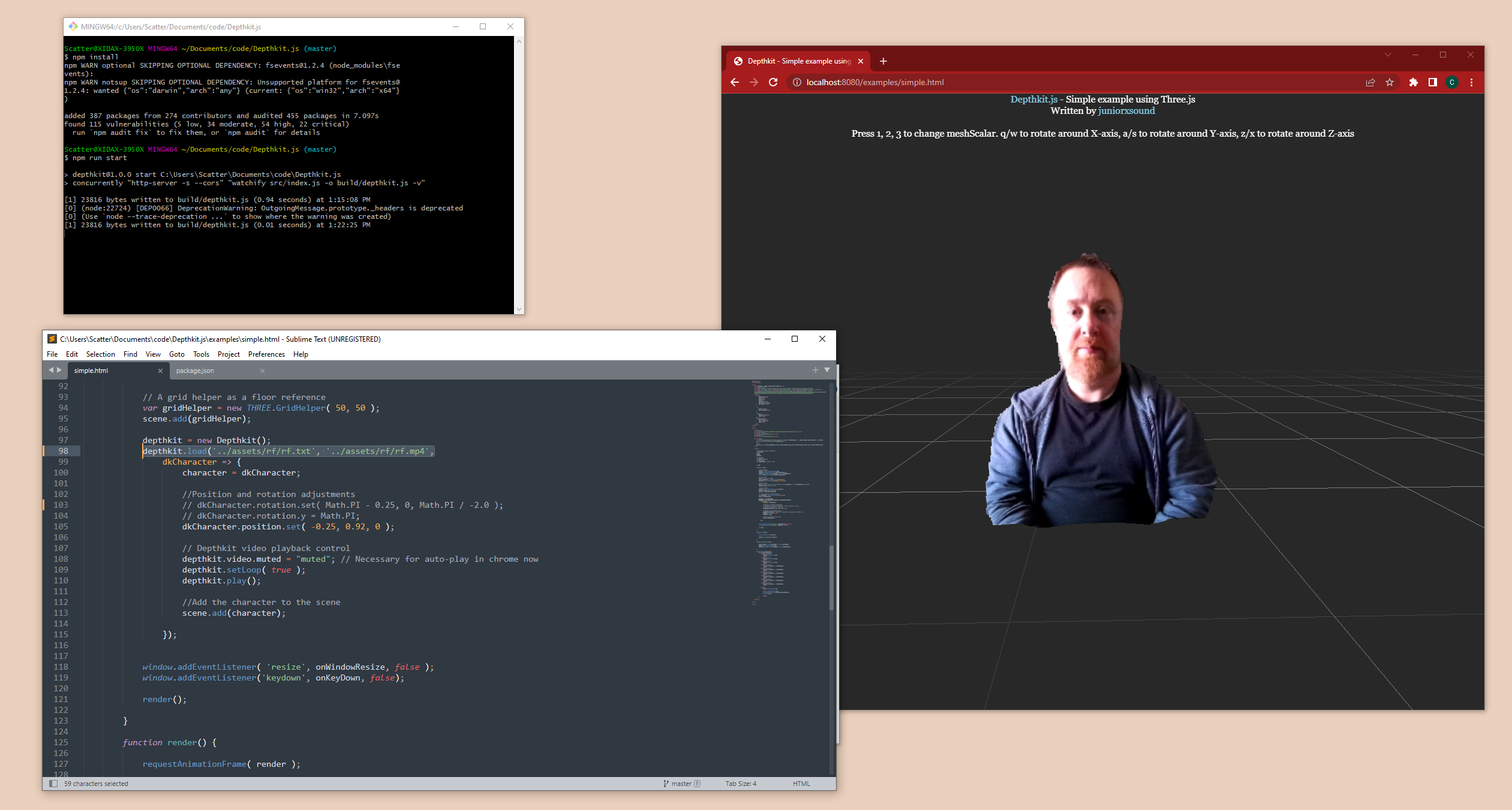Open the Chrome extensions puzzle icon
The width and height of the screenshot is (1512, 810).
click(x=1414, y=82)
